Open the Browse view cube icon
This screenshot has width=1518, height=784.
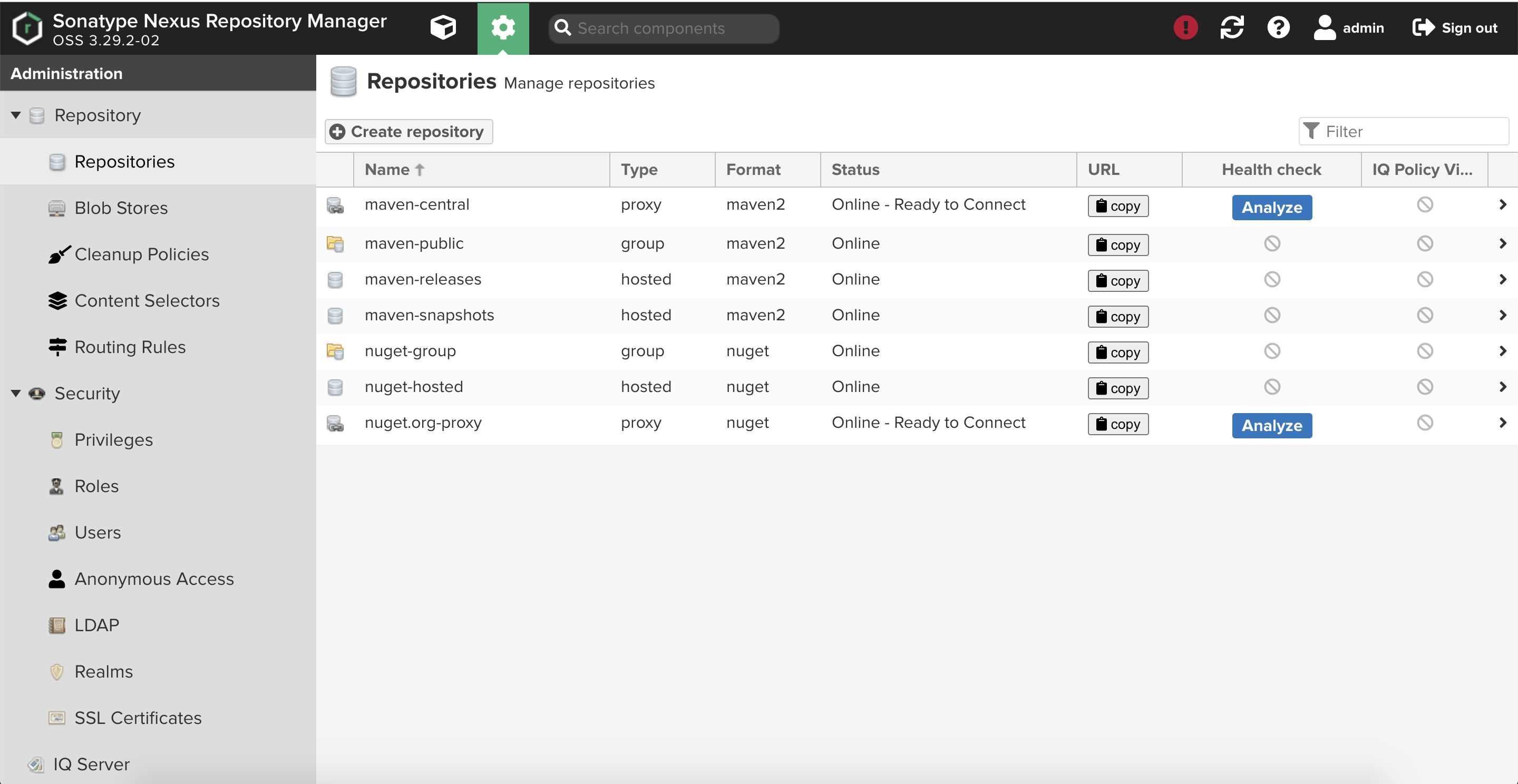pos(443,28)
